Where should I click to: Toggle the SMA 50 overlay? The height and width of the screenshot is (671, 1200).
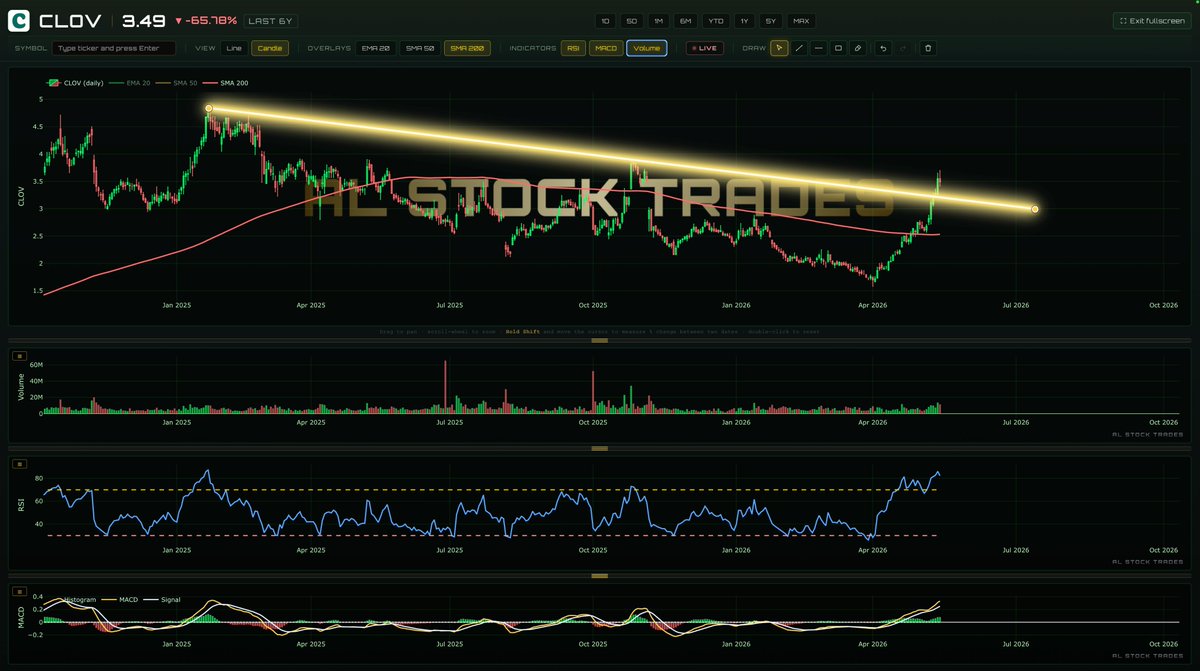coord(420,47)
